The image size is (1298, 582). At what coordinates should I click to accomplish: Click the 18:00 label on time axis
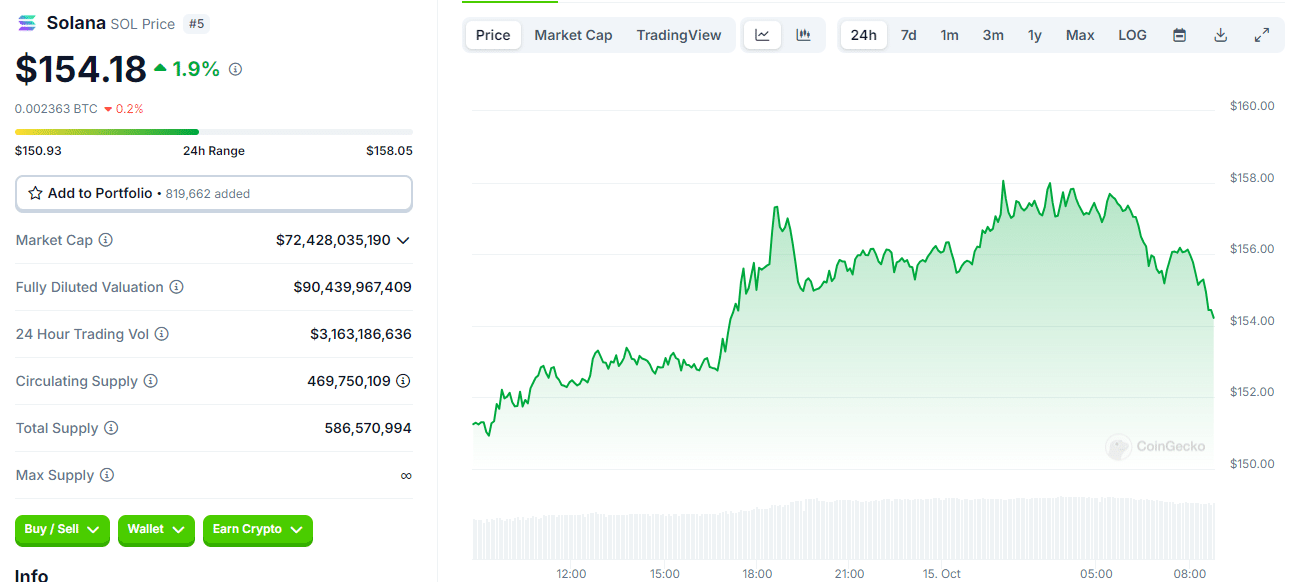tap(757, 574)
